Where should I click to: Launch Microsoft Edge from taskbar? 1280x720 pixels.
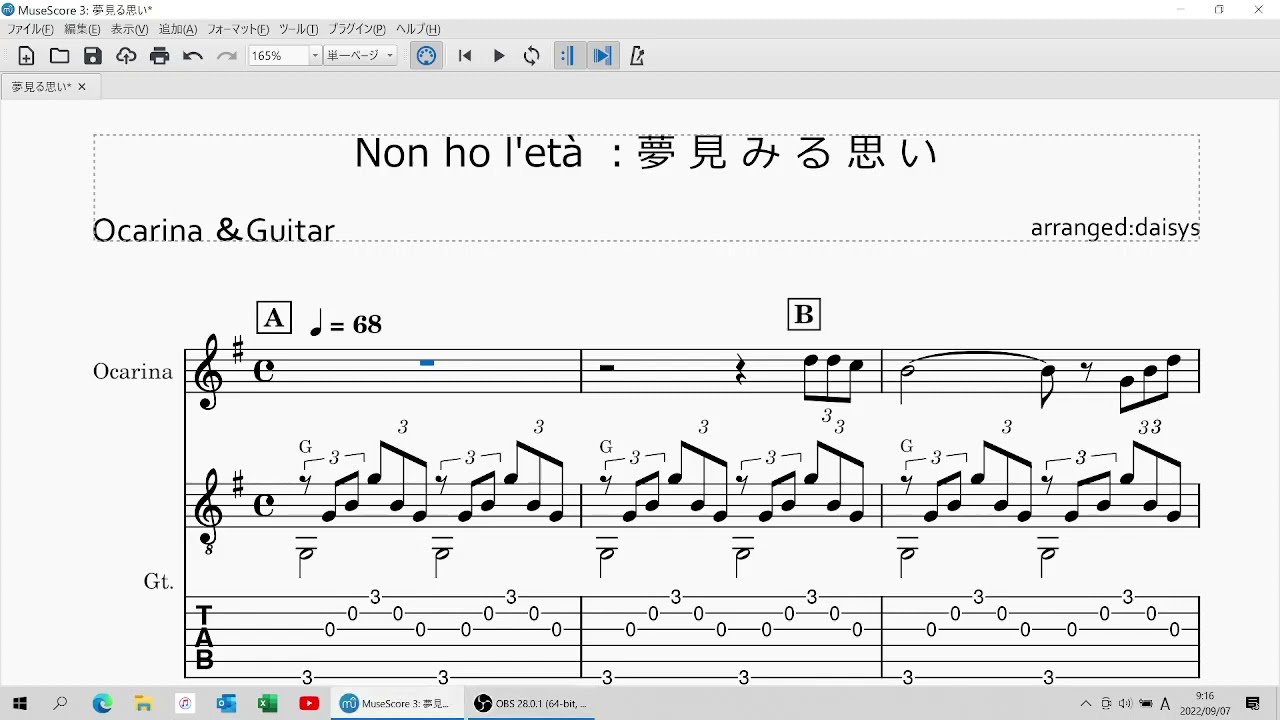(x=102, y=703)
